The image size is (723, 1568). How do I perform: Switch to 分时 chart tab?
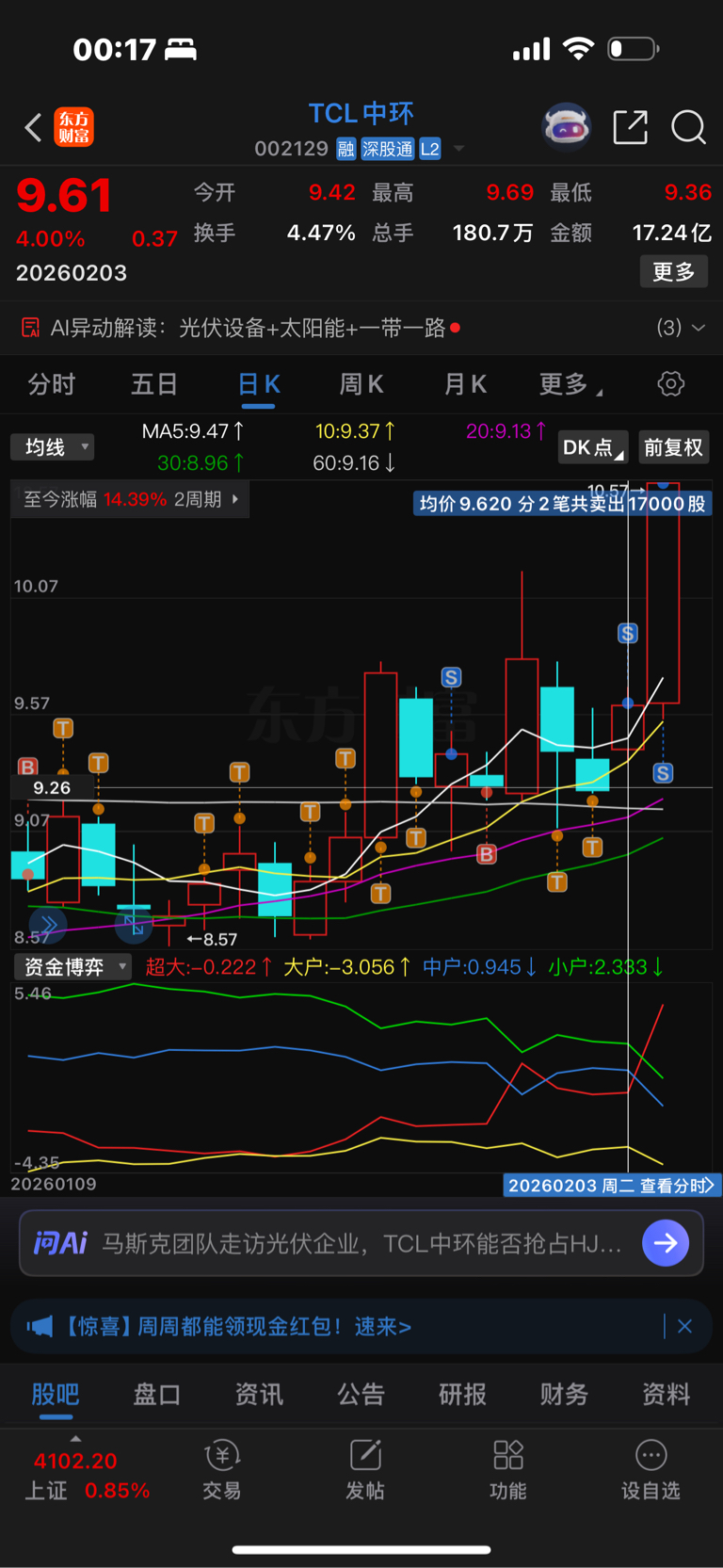coord(51,384)
